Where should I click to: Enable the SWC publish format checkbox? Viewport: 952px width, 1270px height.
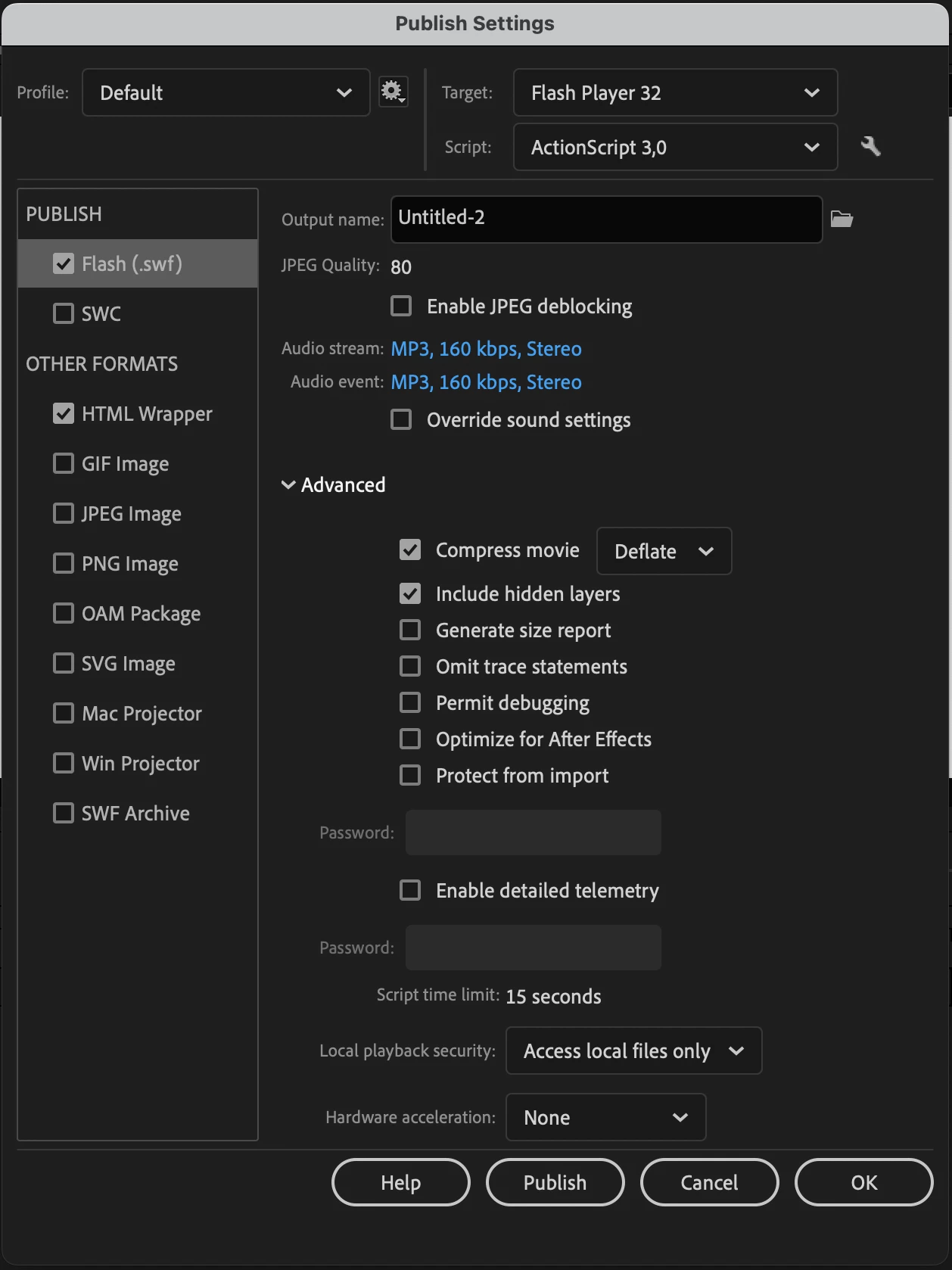click(x=64, y=313)
